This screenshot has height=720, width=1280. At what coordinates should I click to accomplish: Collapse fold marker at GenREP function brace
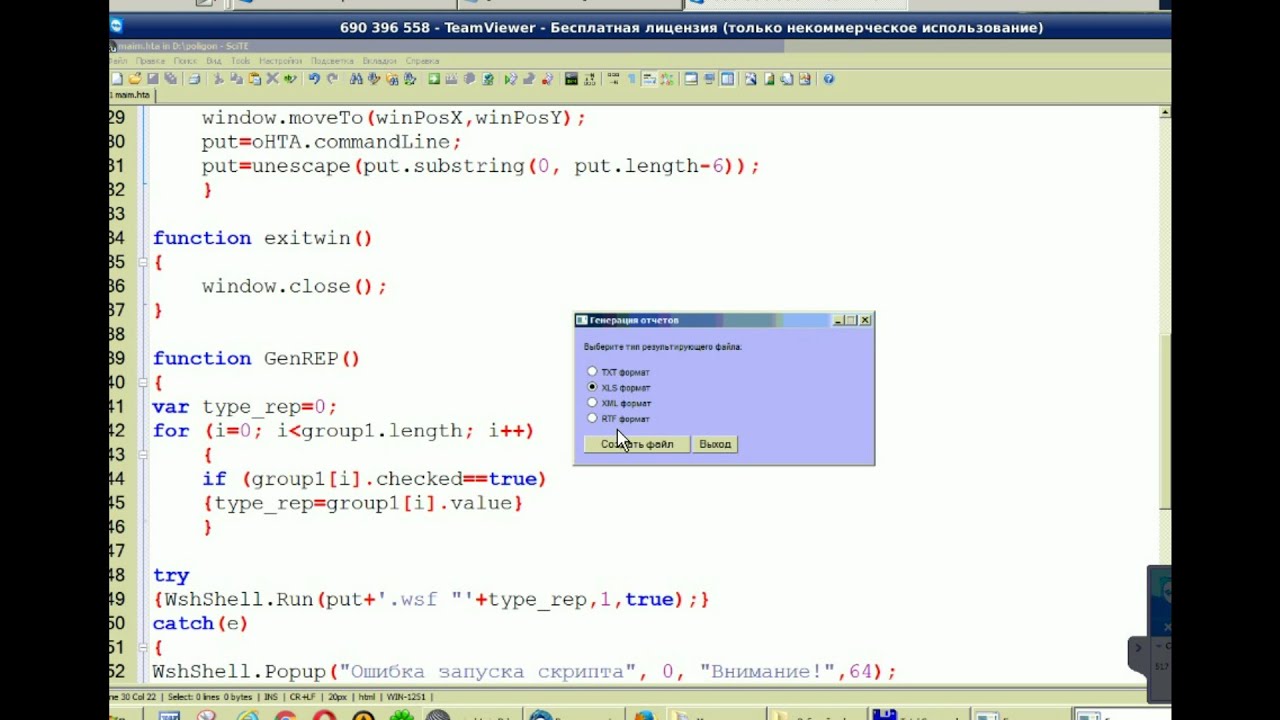pos(145,383)
